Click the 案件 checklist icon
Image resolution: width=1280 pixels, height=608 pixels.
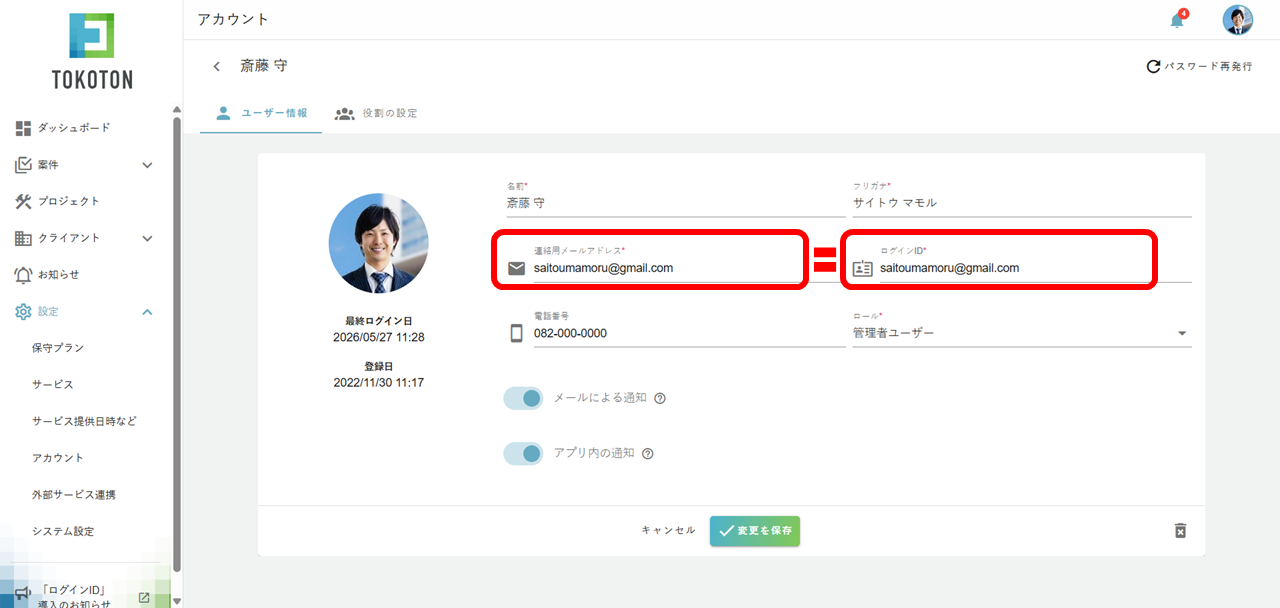pyautogui.click(x=24, y=164)
